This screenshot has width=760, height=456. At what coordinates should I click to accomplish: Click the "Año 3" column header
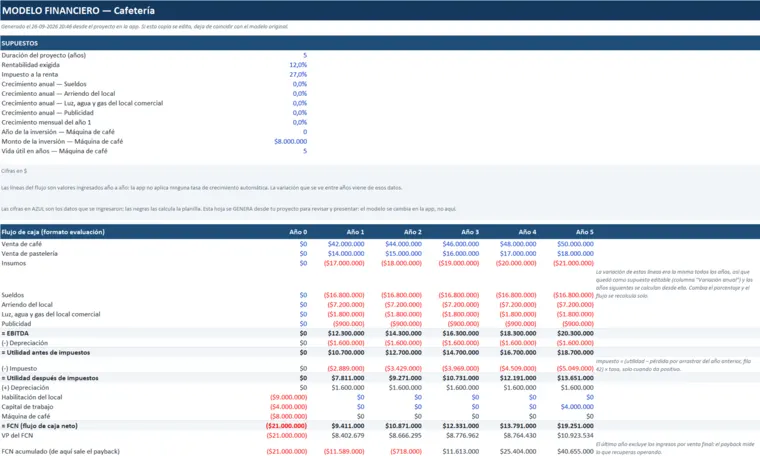click(470, 232)
